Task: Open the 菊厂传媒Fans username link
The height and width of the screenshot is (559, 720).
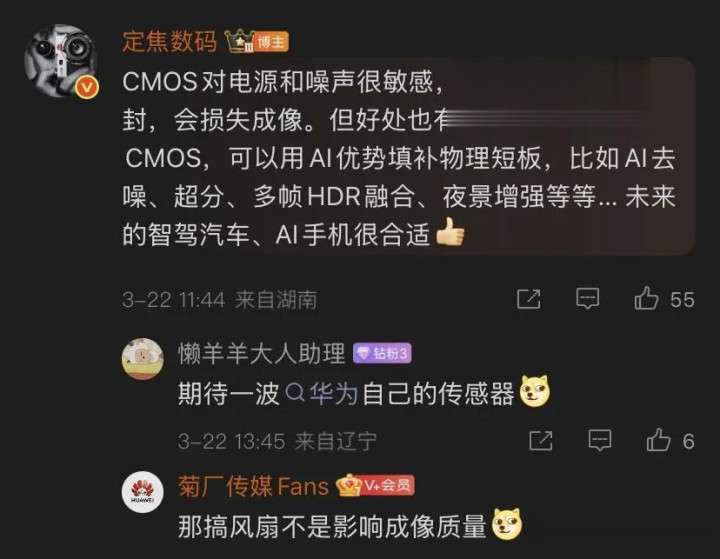Action: [x=253, y=486]
